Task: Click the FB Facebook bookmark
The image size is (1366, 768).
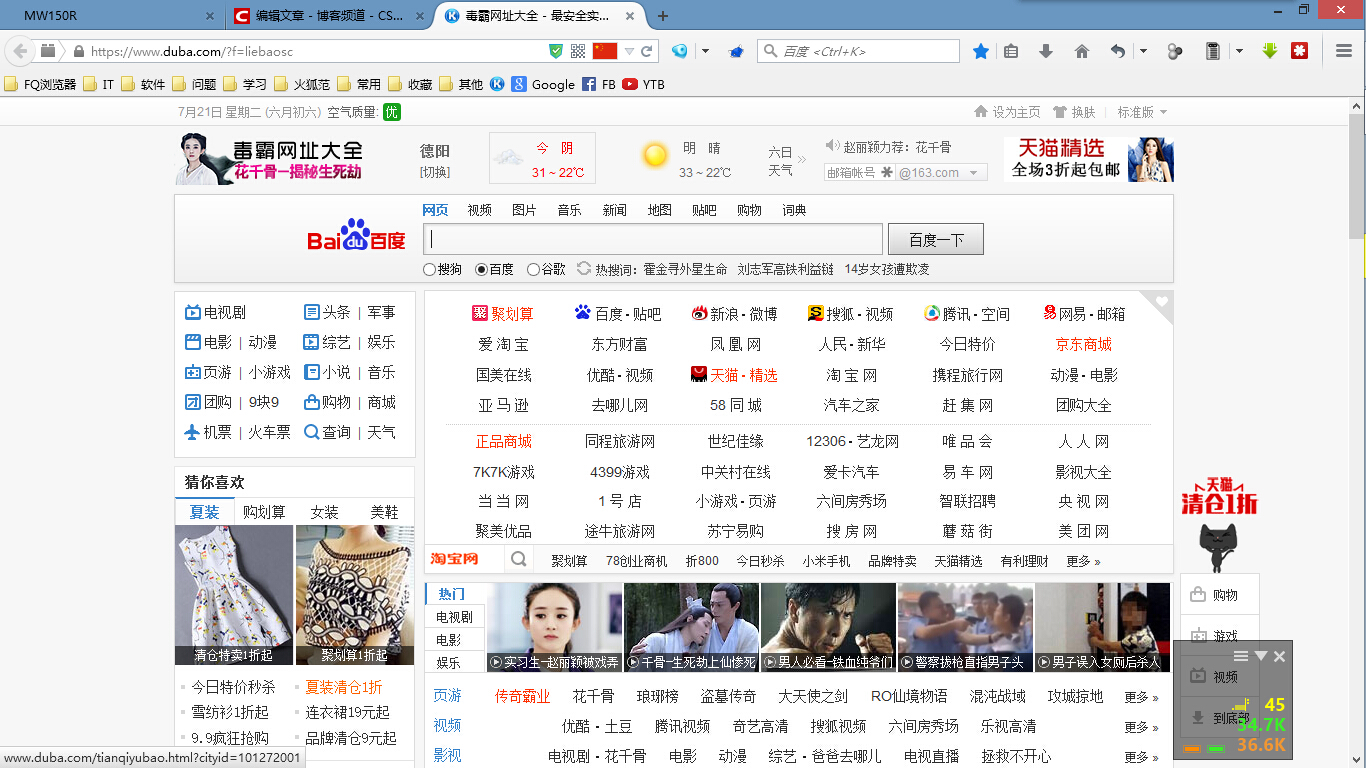Action: point(598,84)
